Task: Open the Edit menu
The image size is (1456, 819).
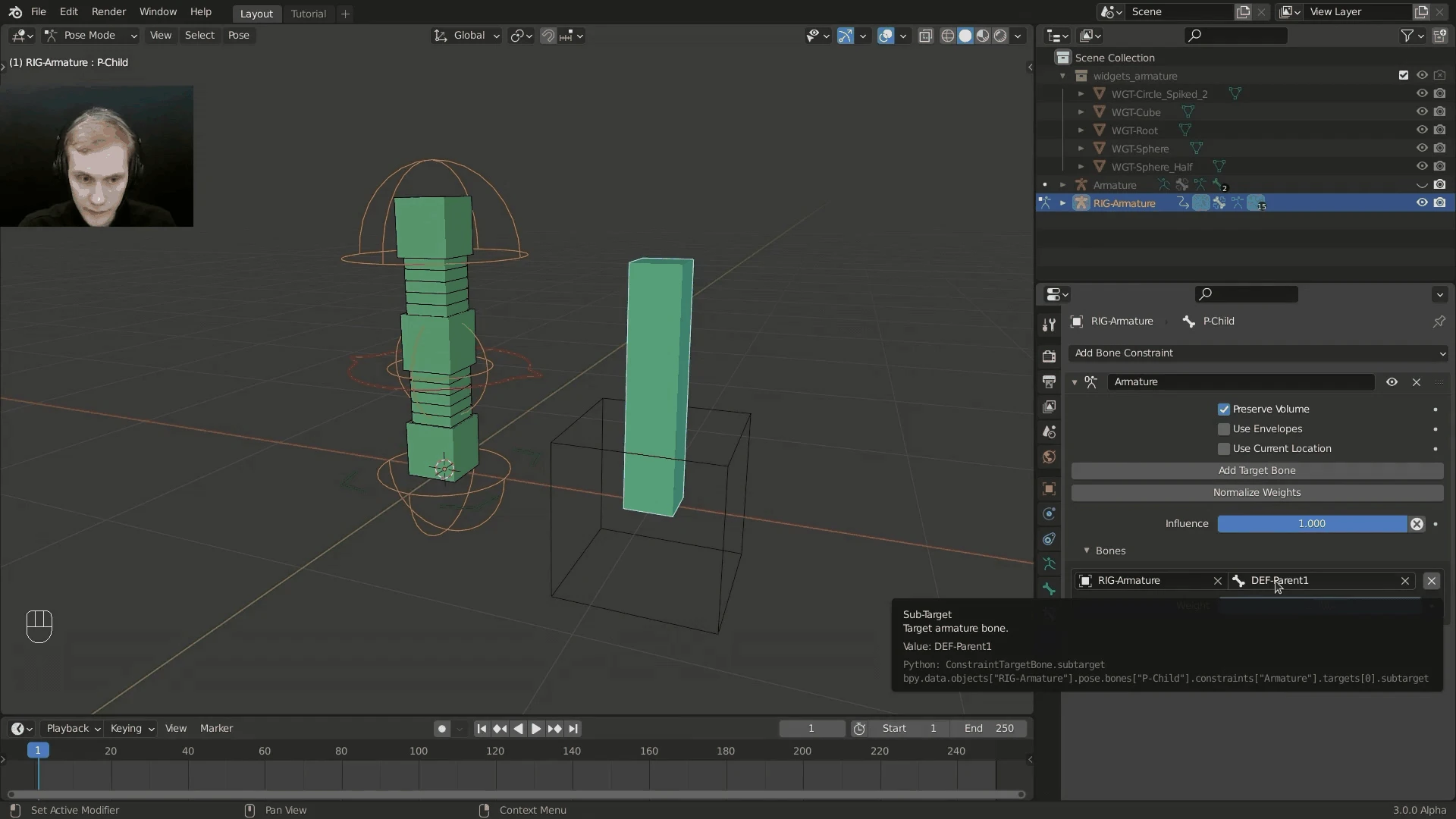Action: pos(69,12)
